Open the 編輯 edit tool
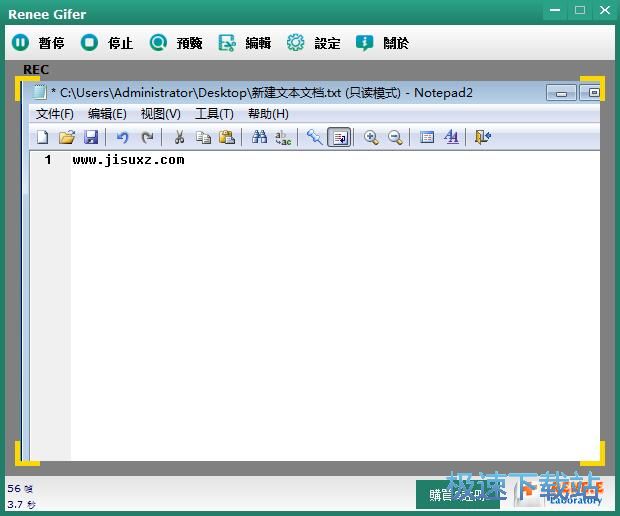Viewport: 620px width, 516px height. point(245,43)
